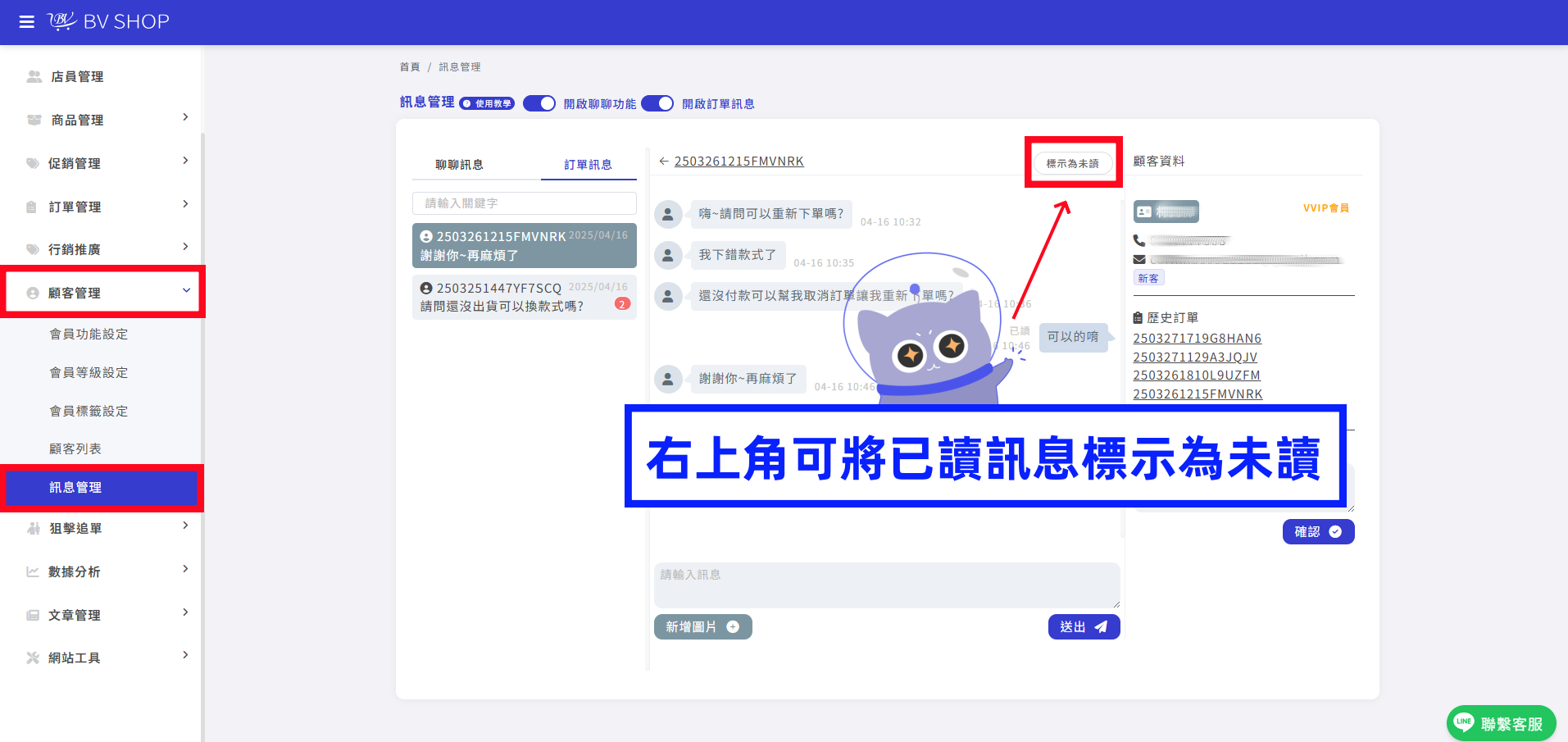Screen dimensions: 1568x742
Task: Switch to the 聊聊訊息 tab
Action: point(459,165)
